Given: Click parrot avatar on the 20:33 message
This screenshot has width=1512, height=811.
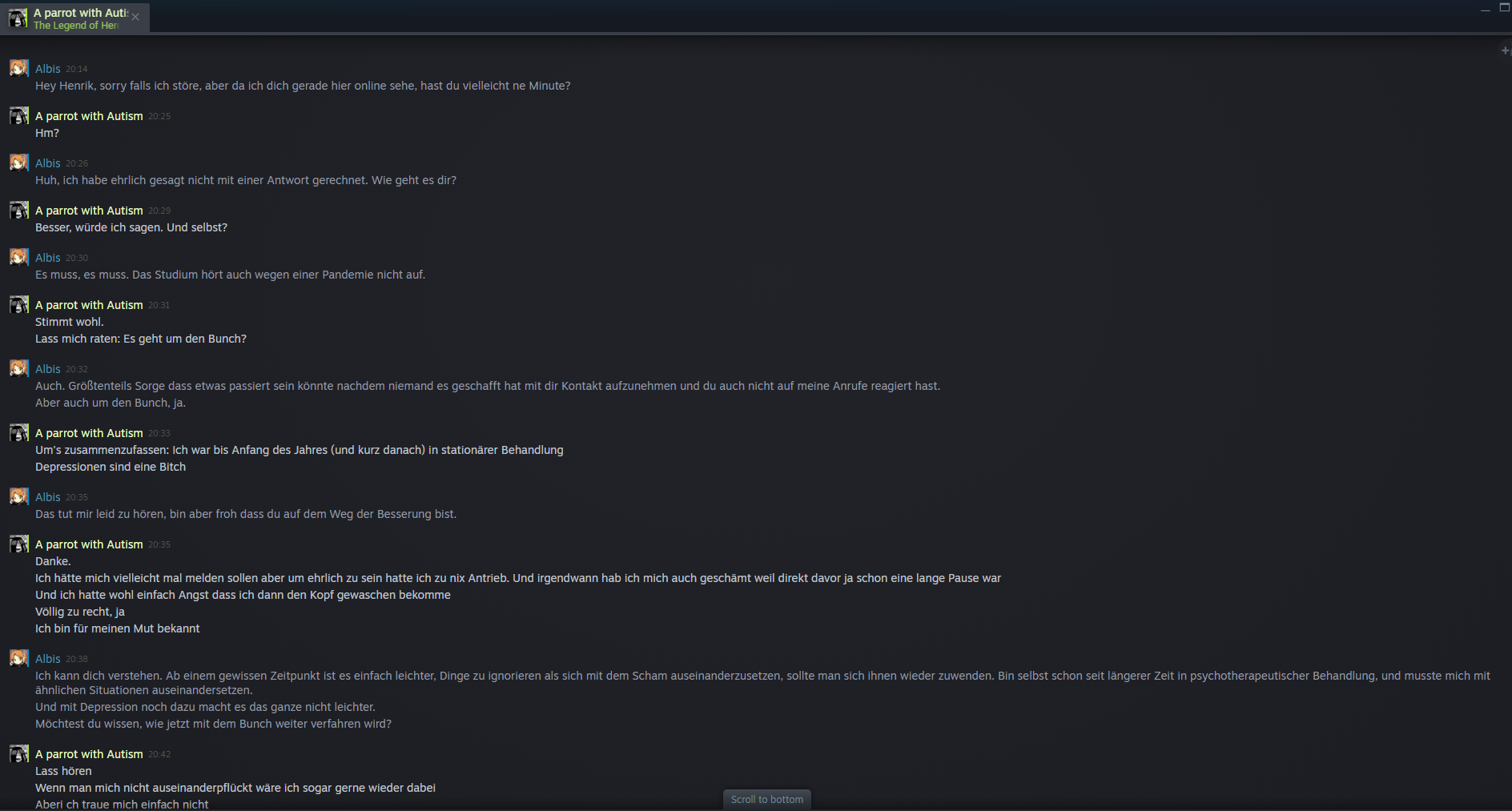Looking at the screenshot, I should click(19, 432).
